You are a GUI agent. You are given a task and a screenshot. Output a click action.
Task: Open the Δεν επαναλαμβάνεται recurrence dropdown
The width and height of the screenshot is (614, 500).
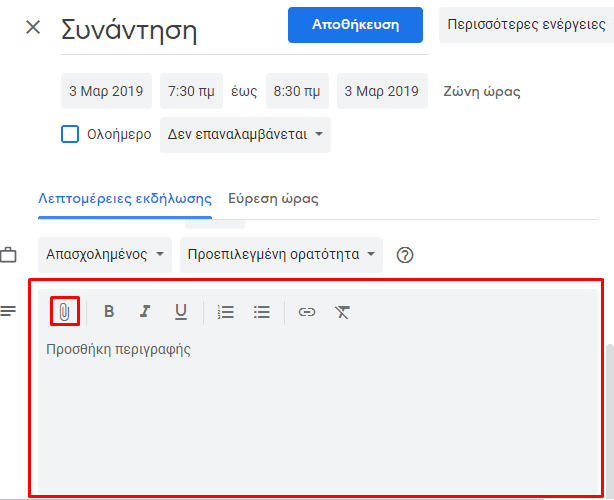click(x=245, y=135)
